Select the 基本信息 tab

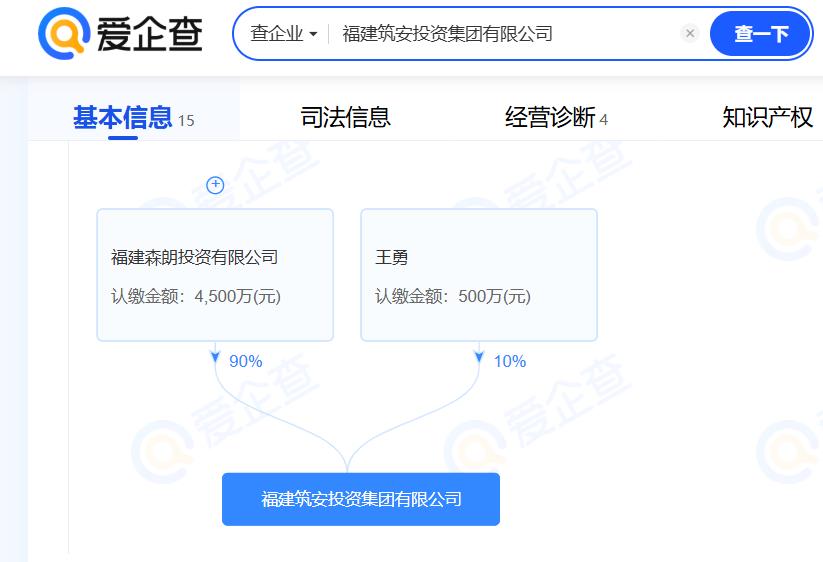point(133,118)
